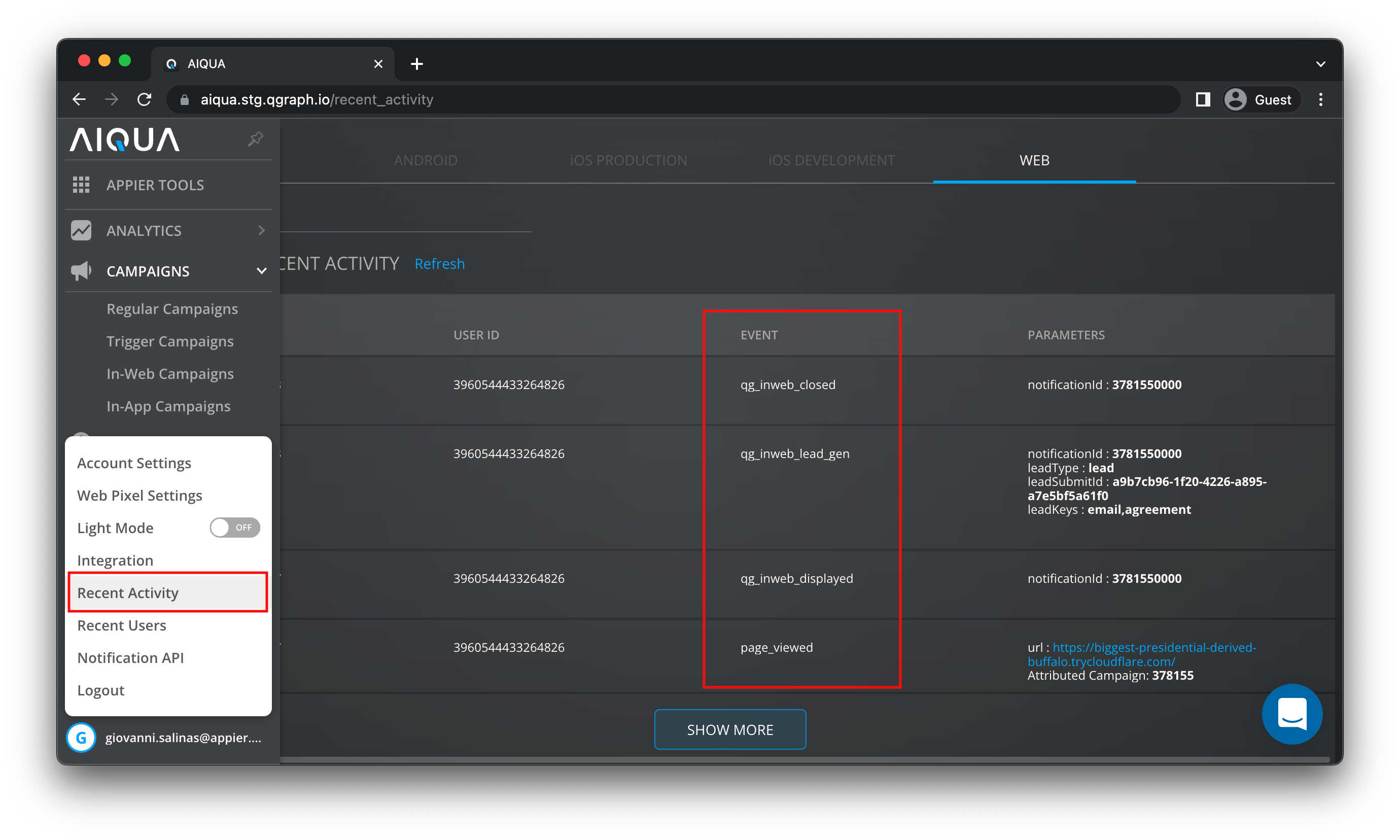Image resolution: width=1400 pixels, height=840 pixels.
Task: Click the Campaigns megaphone icon
Action: pyautogui.click(x=81, y=271)
